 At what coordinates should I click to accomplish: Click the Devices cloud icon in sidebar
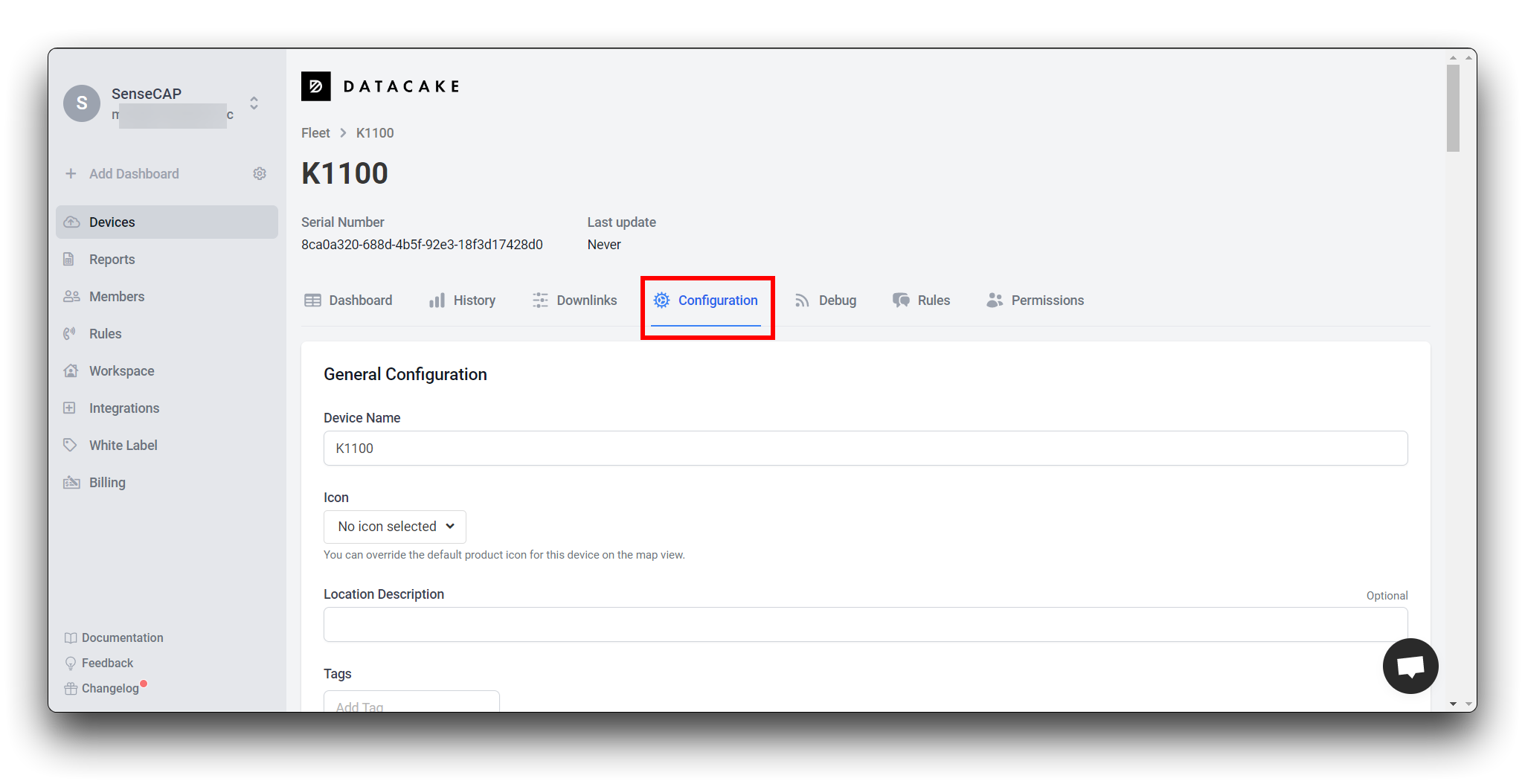pos(71,222)
